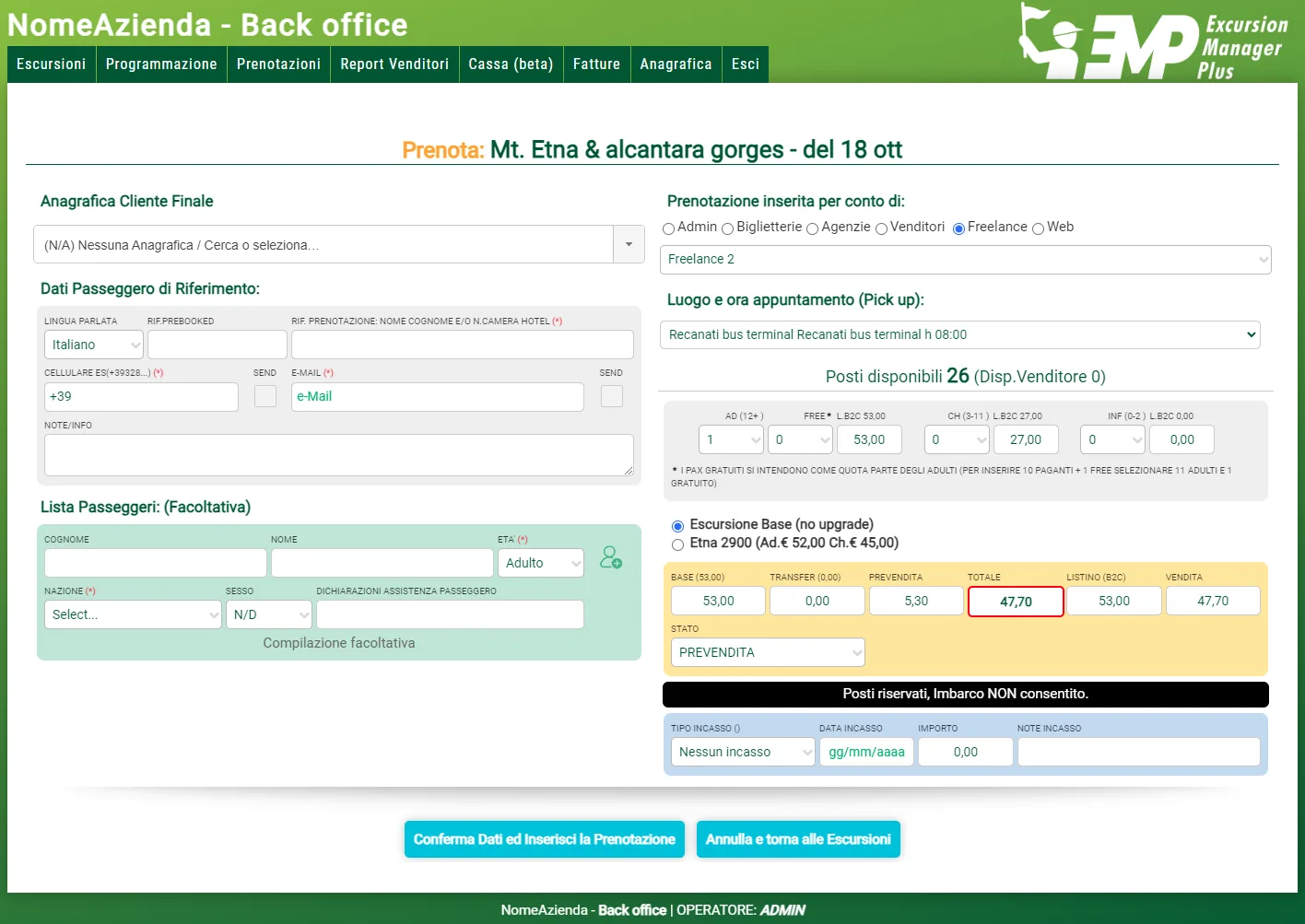Open the pick-up location dropdown
The height and width of the screenshot is (924, 1305).
tap(960, 334)
